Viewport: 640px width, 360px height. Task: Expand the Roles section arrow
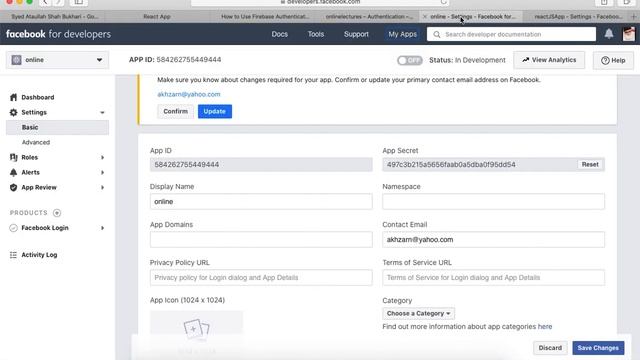click(x=102, y=157)
